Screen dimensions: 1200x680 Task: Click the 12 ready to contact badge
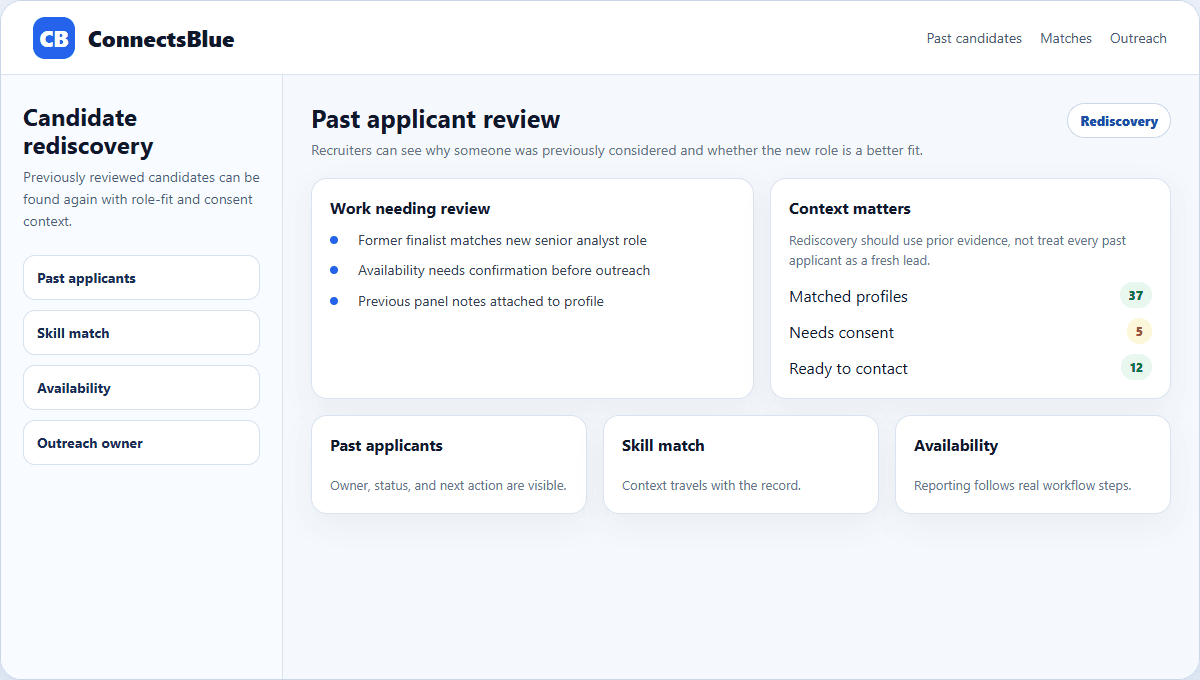click(1136, 368)
